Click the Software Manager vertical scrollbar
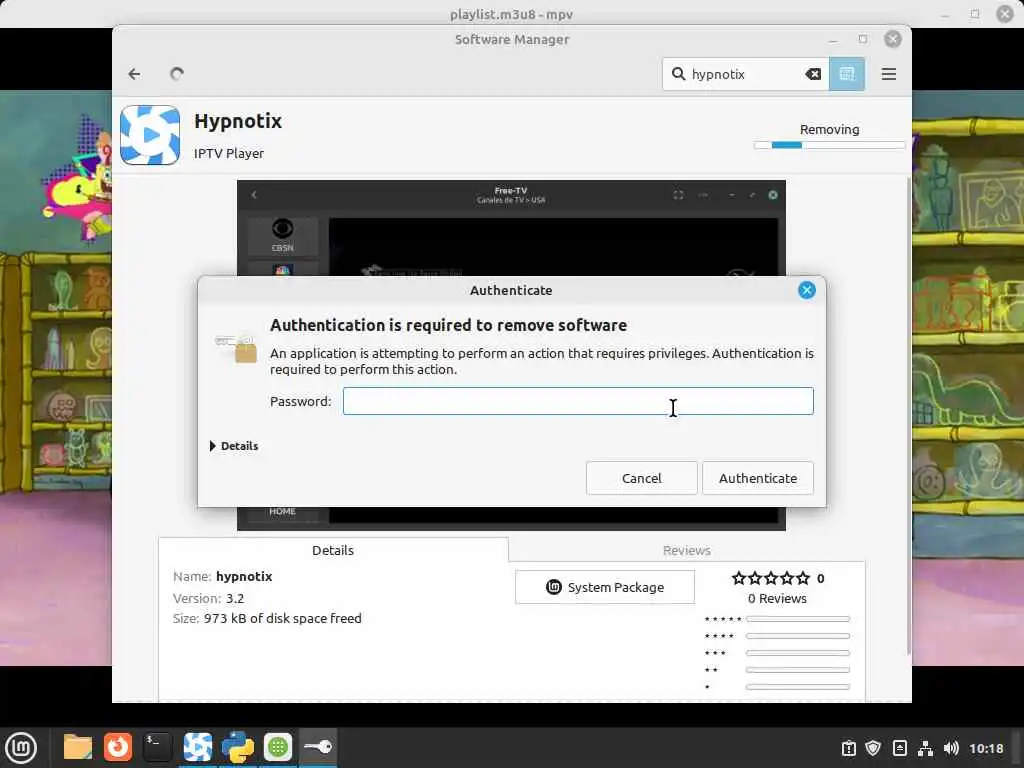This screenshot has height=768, width=1024. point(908,415)
